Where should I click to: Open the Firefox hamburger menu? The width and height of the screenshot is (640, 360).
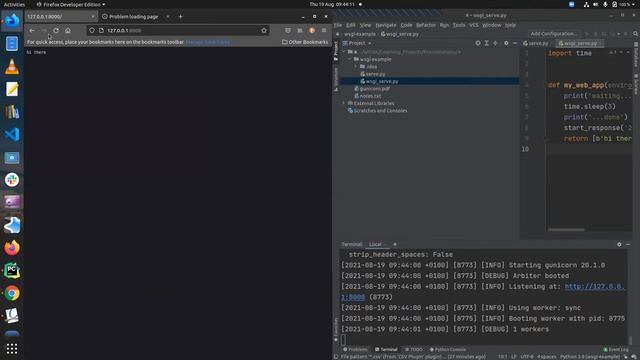click(x=324, y=31)
